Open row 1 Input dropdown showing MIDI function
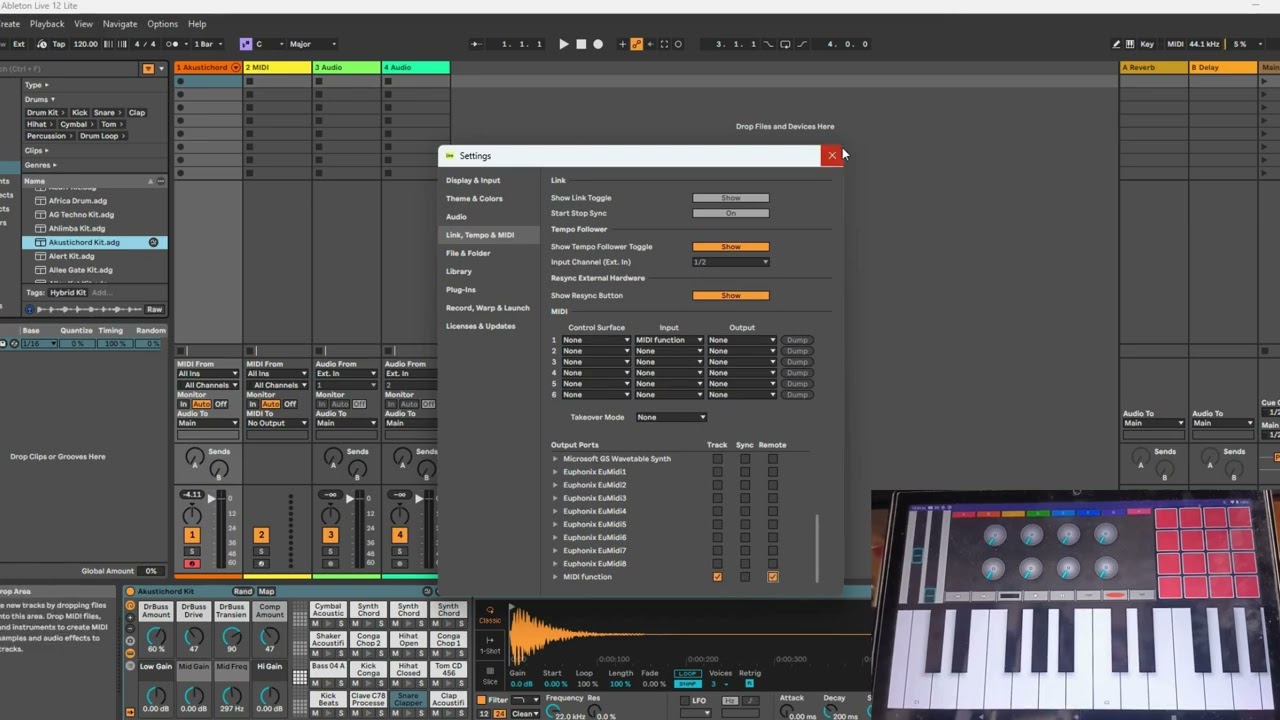 pyautogui.click(x=669, y=340)
